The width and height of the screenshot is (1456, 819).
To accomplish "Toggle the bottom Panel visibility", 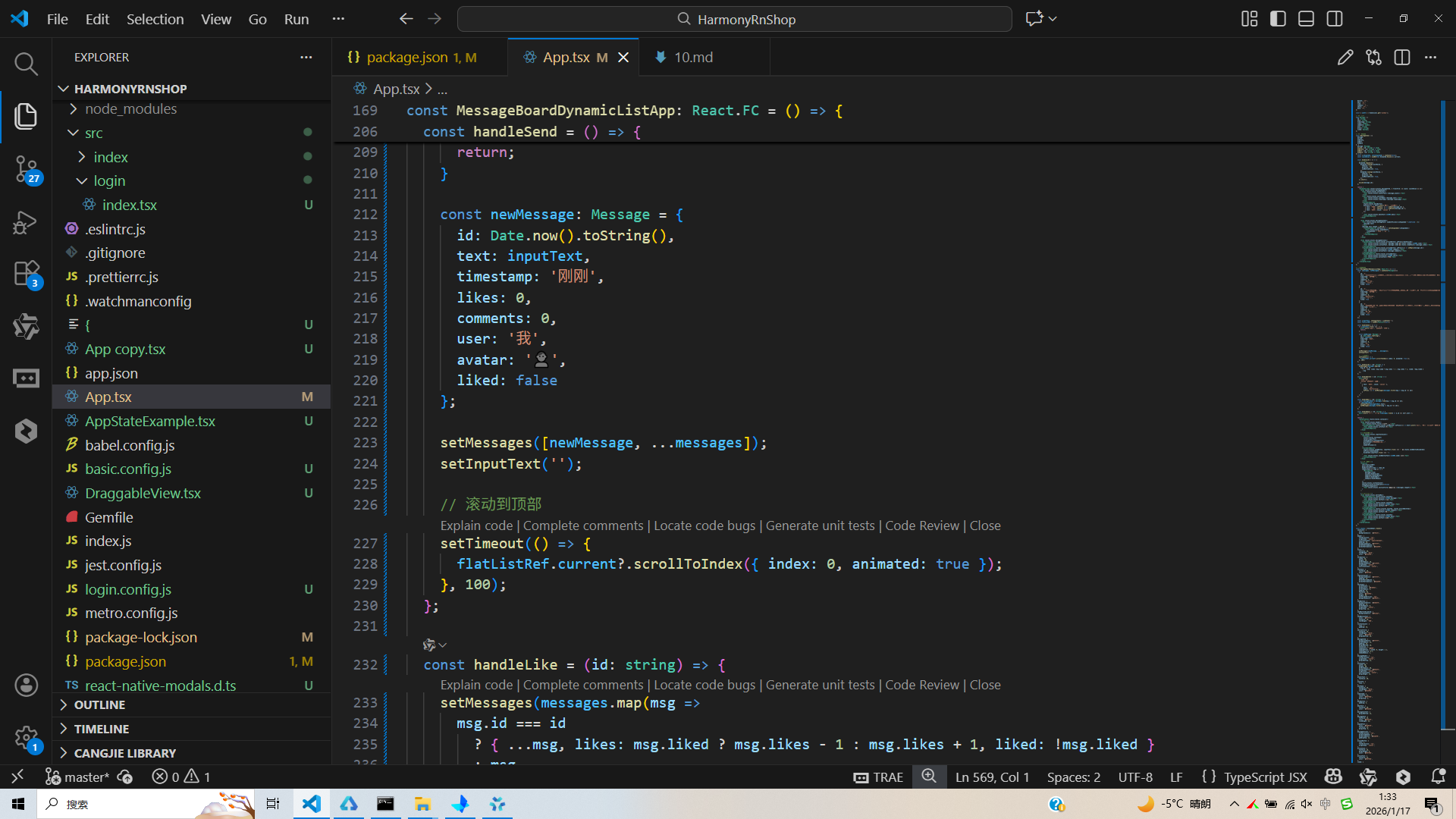I will [x=1306, y=19].
